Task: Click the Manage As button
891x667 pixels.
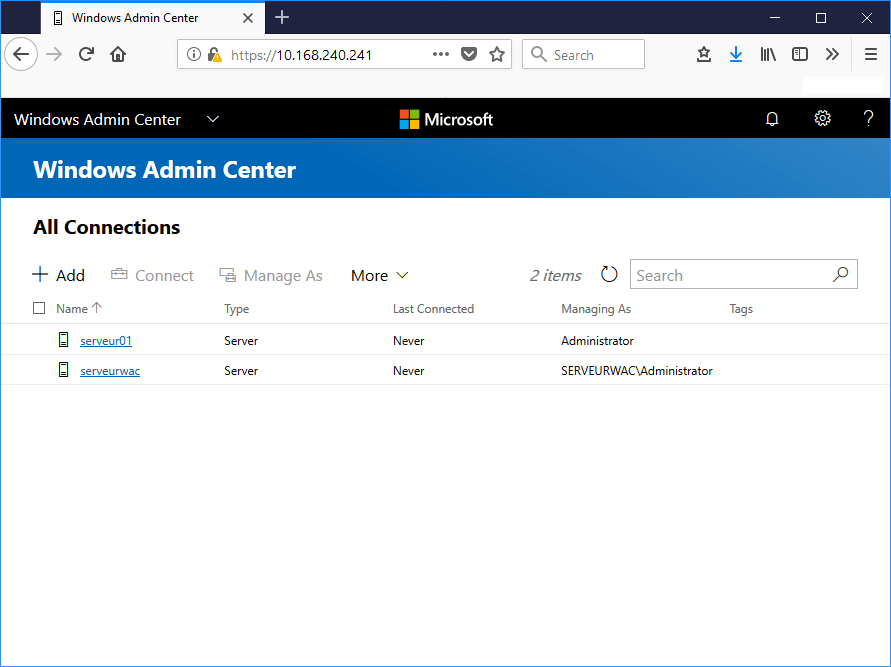Action: point(271,276)
